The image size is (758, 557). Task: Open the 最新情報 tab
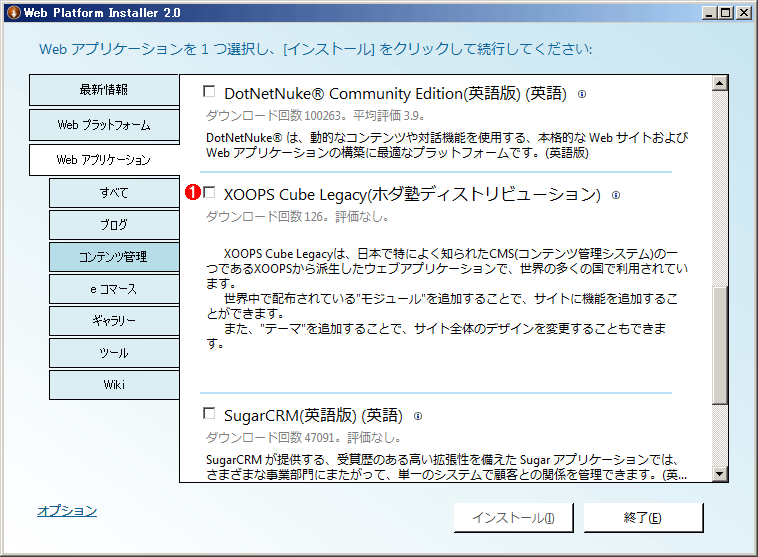pos(104,90)
